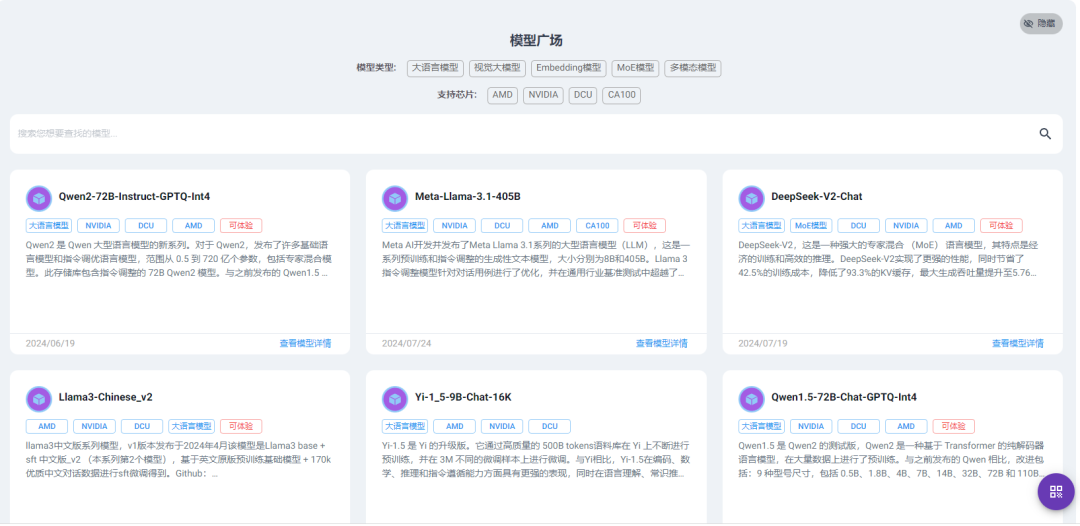Click 大语言模型 tag on Qwen2-72B-Instruct-GPTQ-Int4 card
The image size is (1080, 526).
tap(48, 226)
